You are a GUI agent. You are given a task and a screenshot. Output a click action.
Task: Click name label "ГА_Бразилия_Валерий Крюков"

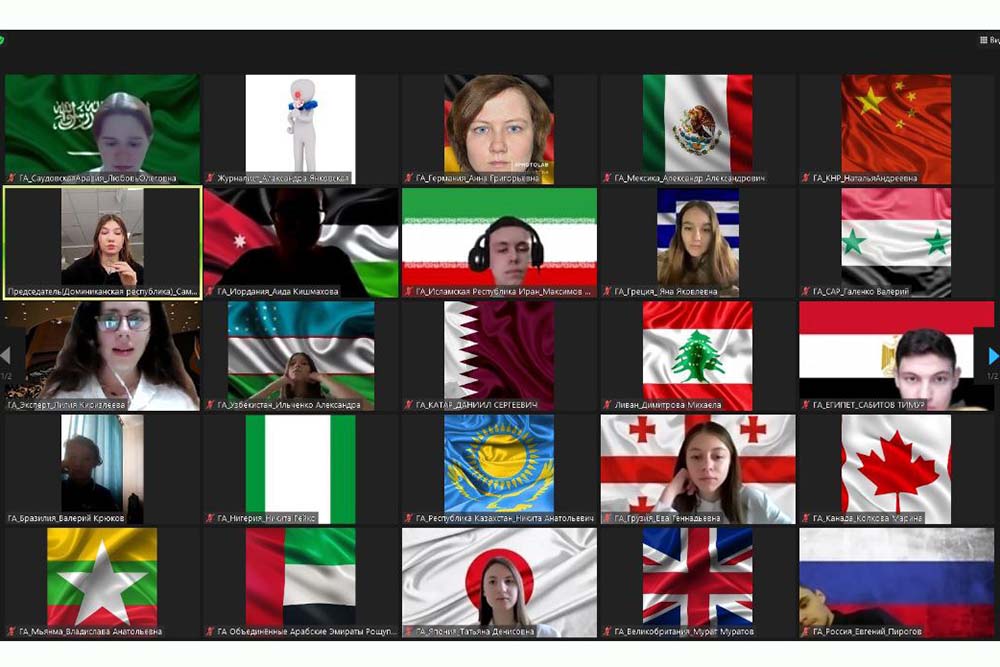[66, 518]
